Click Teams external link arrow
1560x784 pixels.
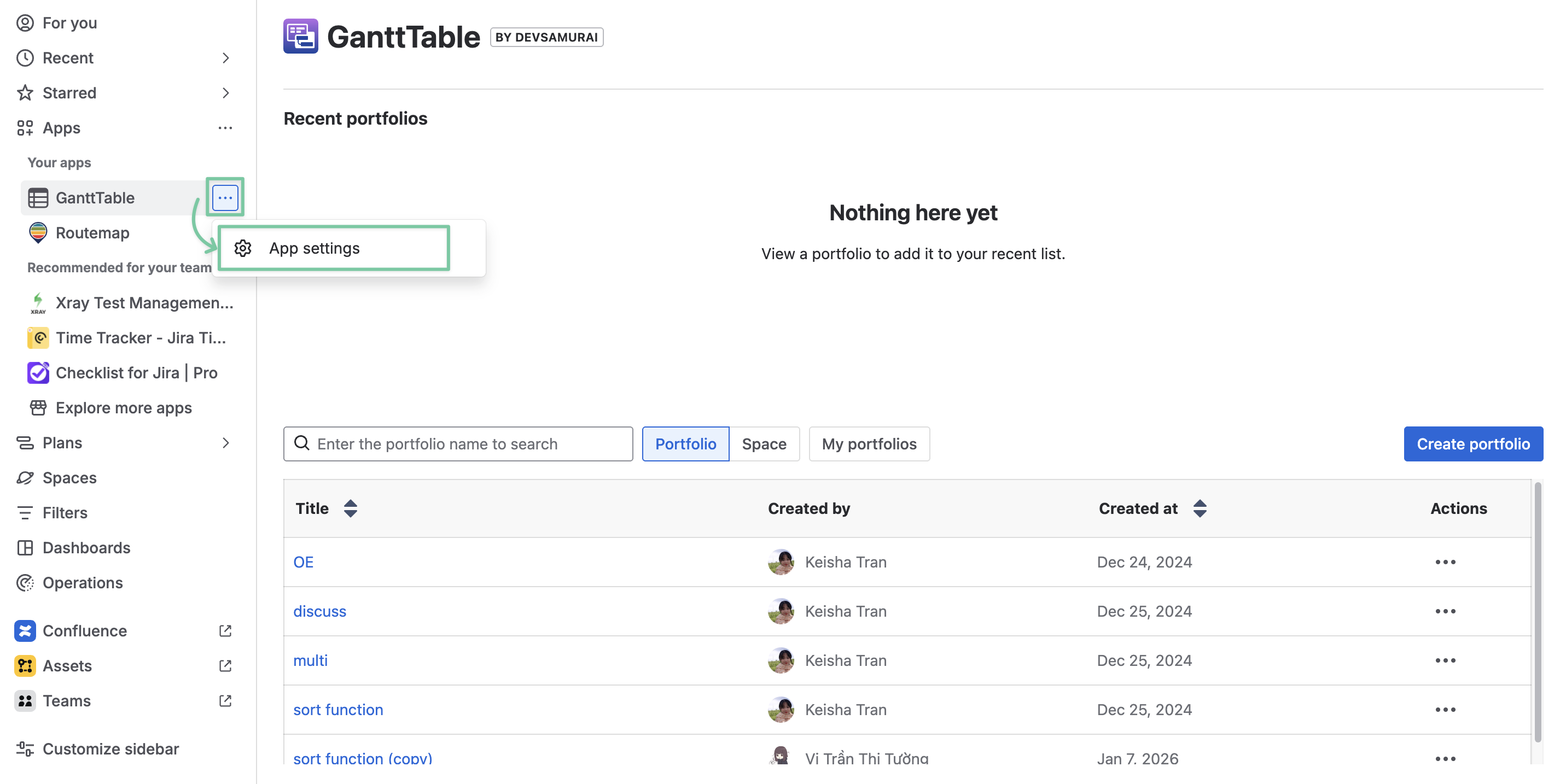pos(225,701)
